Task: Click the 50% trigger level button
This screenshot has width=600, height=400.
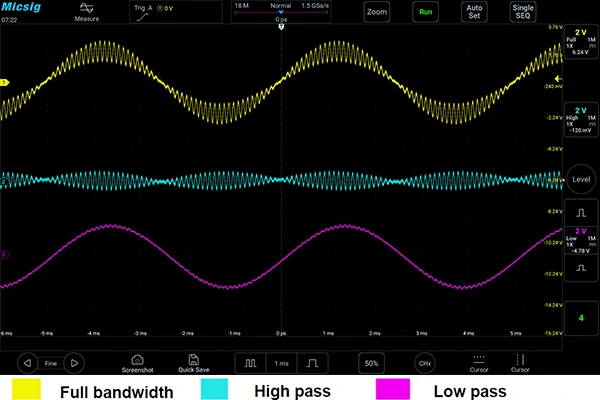Action: pyautogui.click(x=371, y=362)
